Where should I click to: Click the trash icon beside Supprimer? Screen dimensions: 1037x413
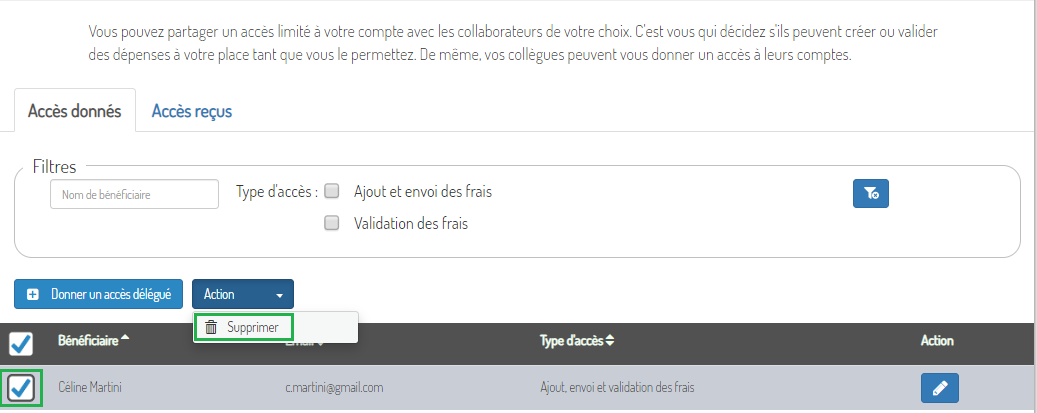tap(211, 328)
